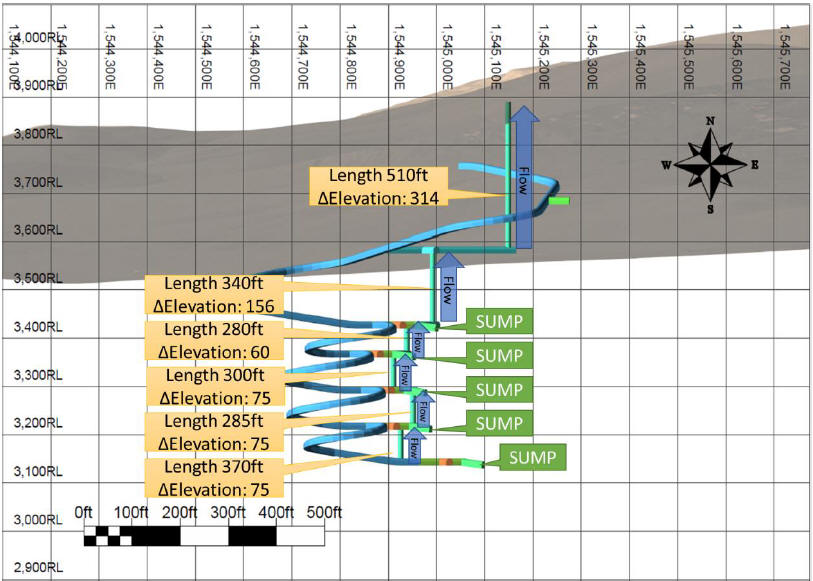The image size is (813, 581).
Task: Select the Length 280ft elevation 60 callout
Action: point(214,341)
